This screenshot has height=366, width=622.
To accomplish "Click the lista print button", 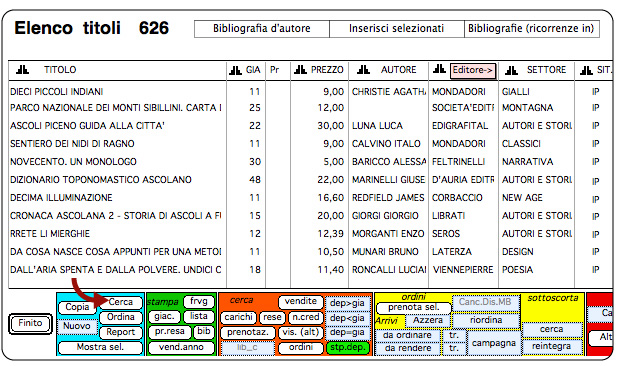I will tap(199, 316).
